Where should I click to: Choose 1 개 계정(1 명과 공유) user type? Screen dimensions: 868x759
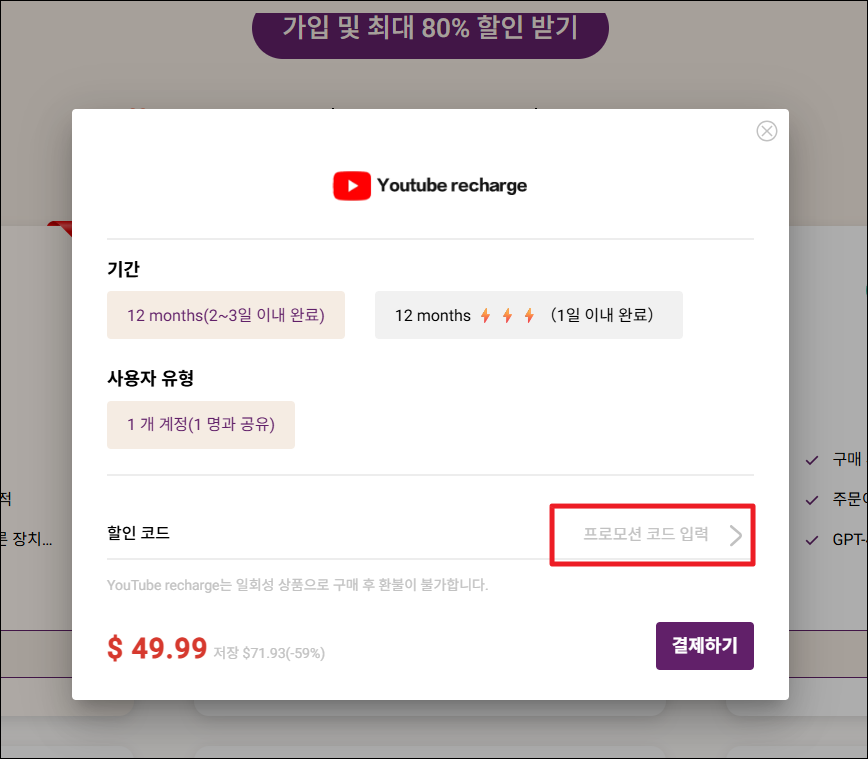pyautogui.click(x=201, y=425)
